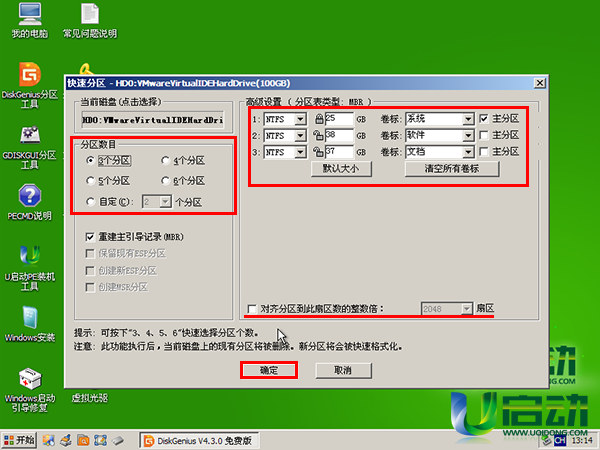
Task: Launch the U启动PE装机工具 icon
Action: point(30,268)
